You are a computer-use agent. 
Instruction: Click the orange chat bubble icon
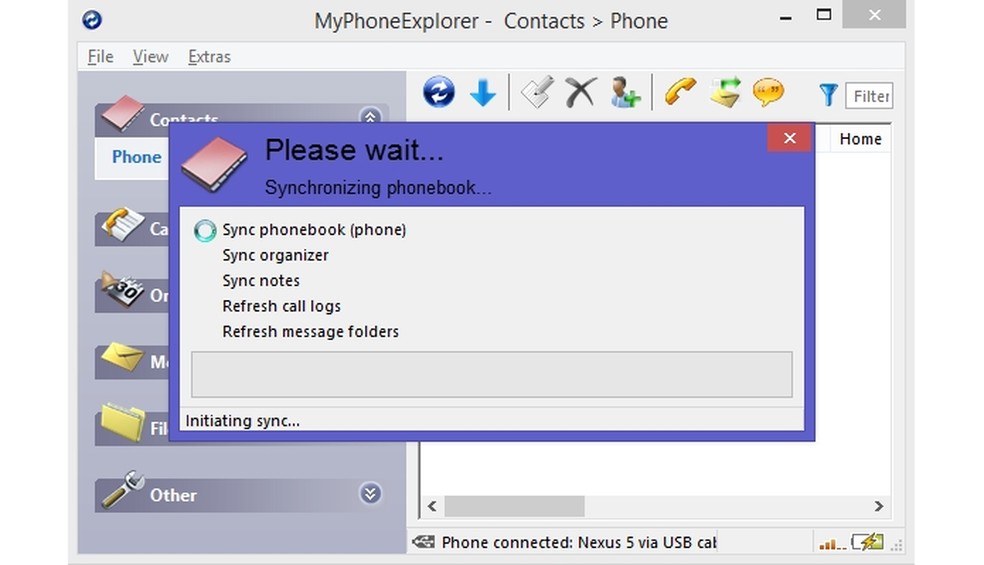768,92
